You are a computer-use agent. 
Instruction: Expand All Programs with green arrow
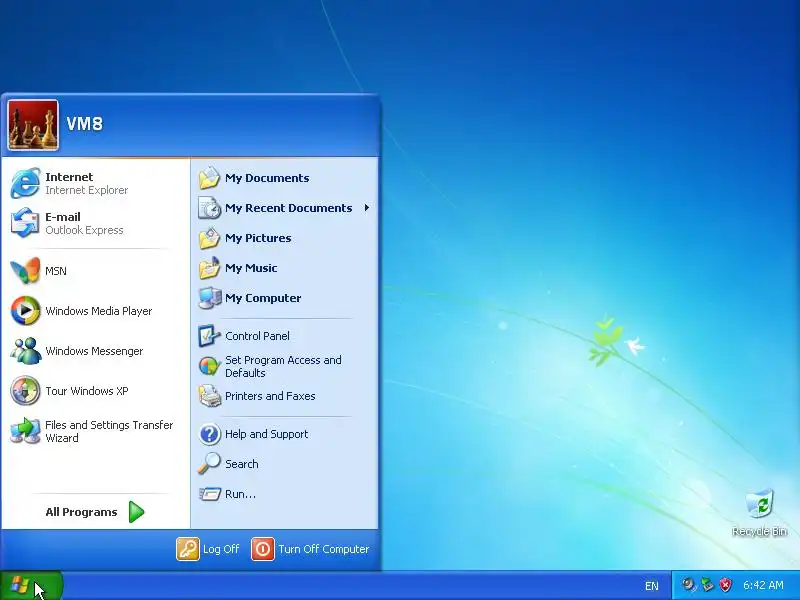(x=136, y=512)
